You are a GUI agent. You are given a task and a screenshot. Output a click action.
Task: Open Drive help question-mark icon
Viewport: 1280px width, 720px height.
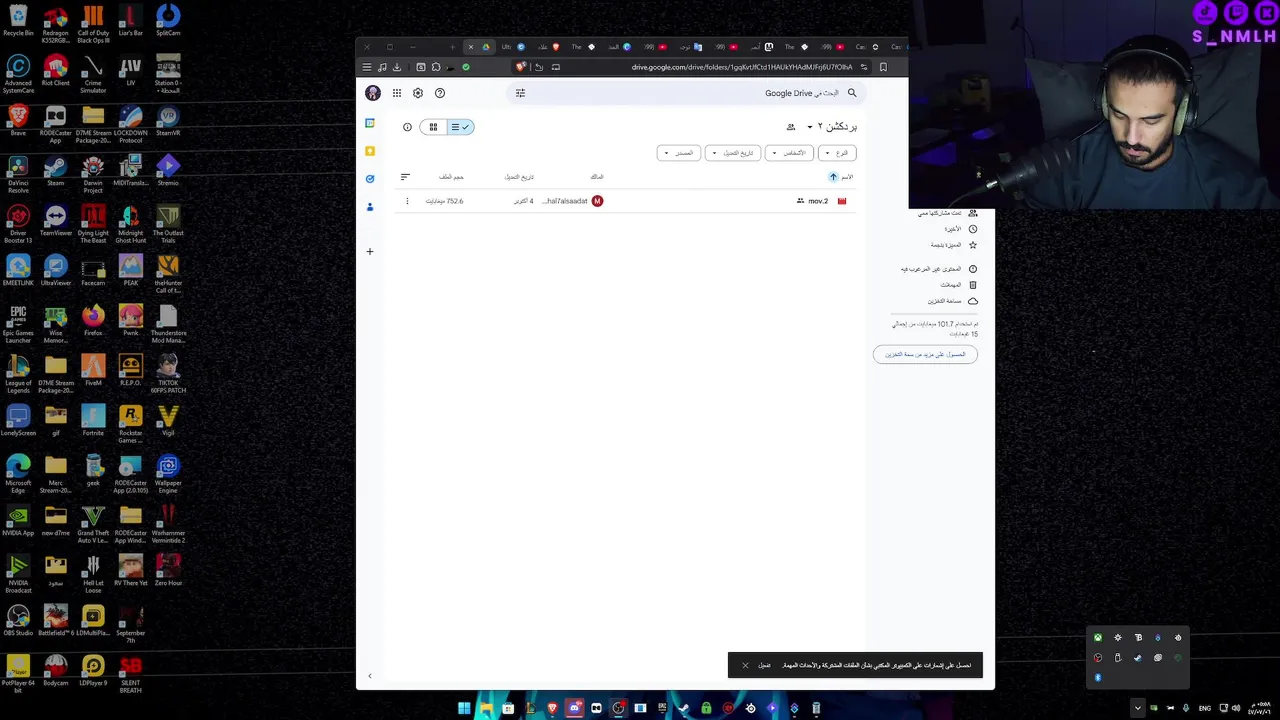coord(440,93)
